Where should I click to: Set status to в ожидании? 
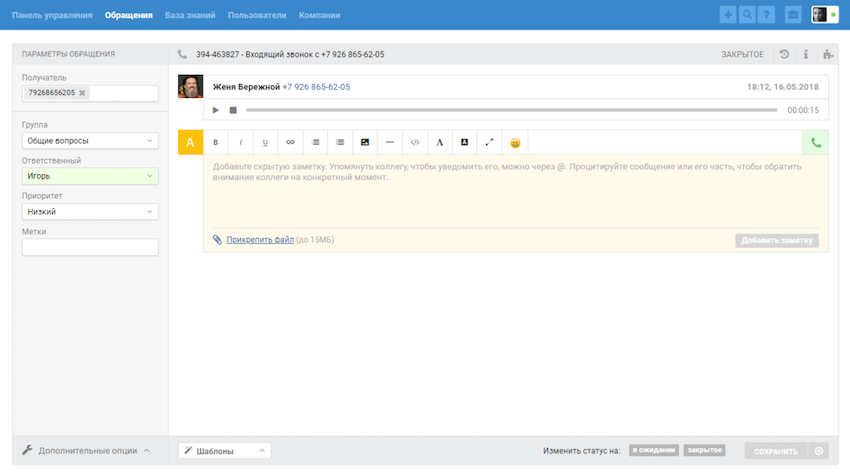click(654, 450)
